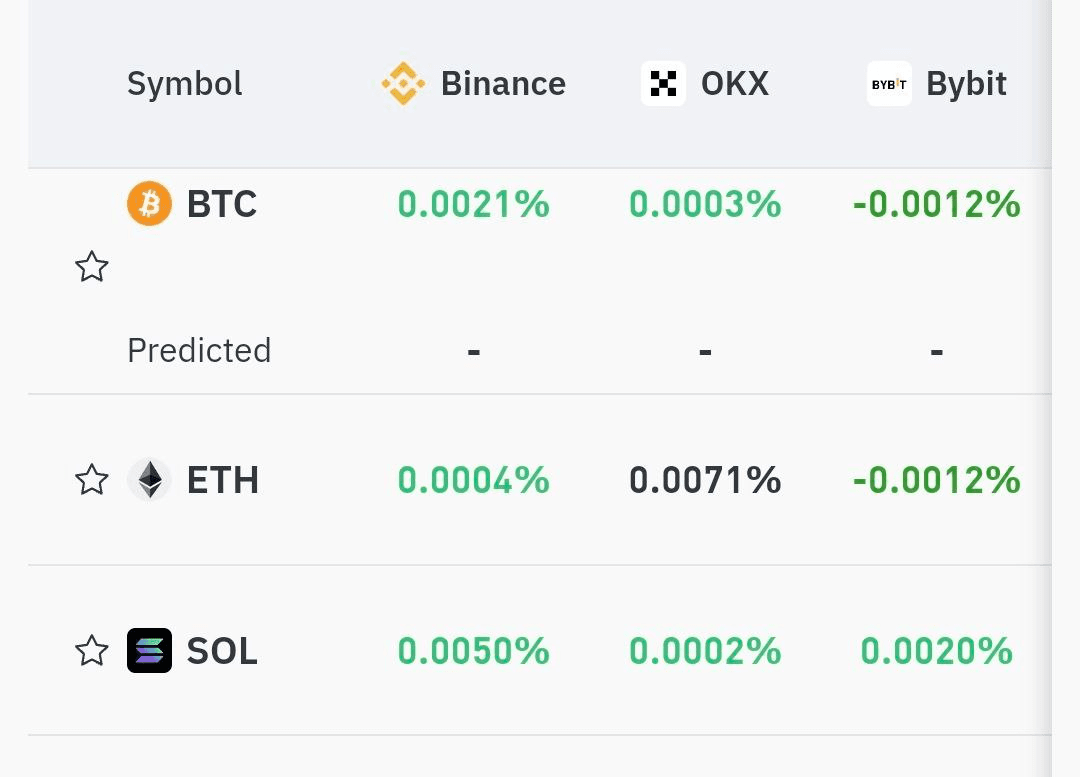Screen dimensions: 1080x777
Task: Select the OKX column header text
Action: point(735,83)
